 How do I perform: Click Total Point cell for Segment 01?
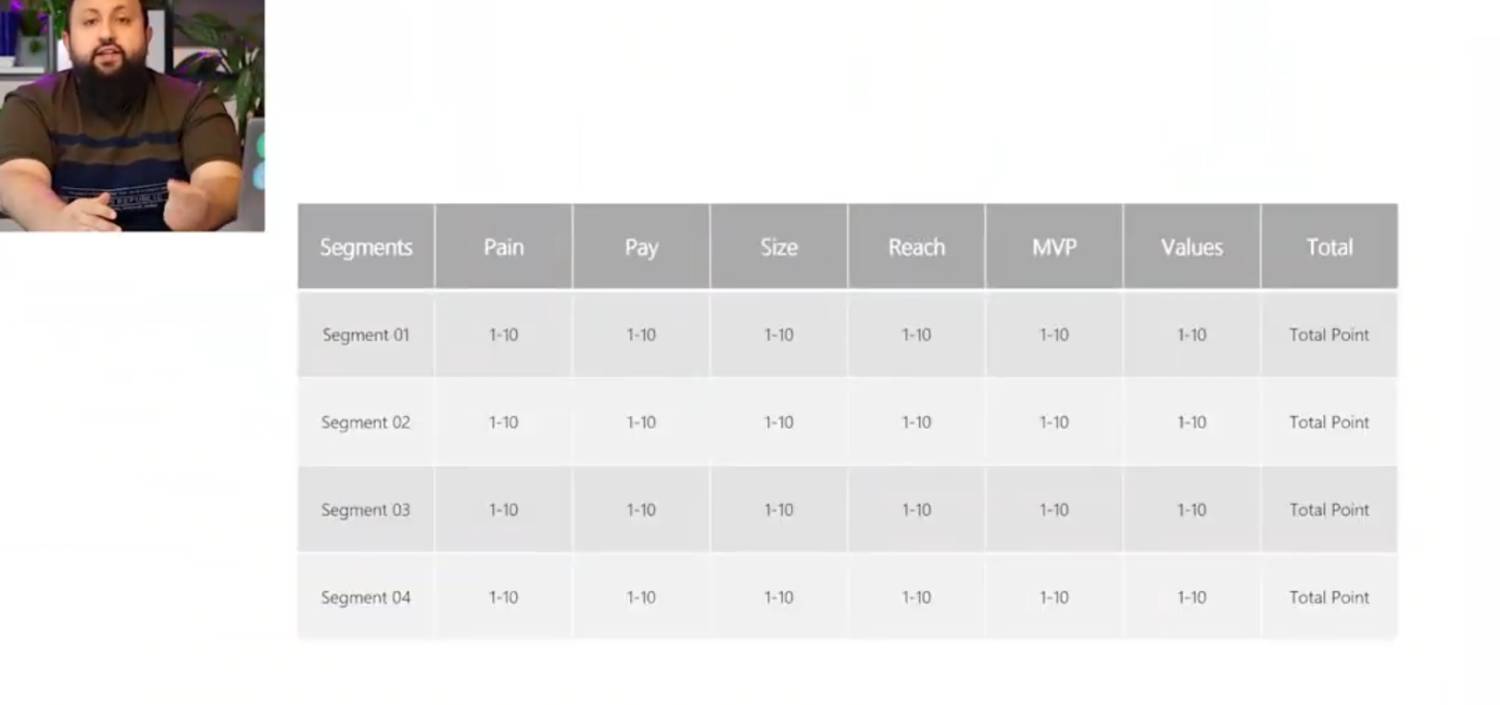(x=1329, y=335)
